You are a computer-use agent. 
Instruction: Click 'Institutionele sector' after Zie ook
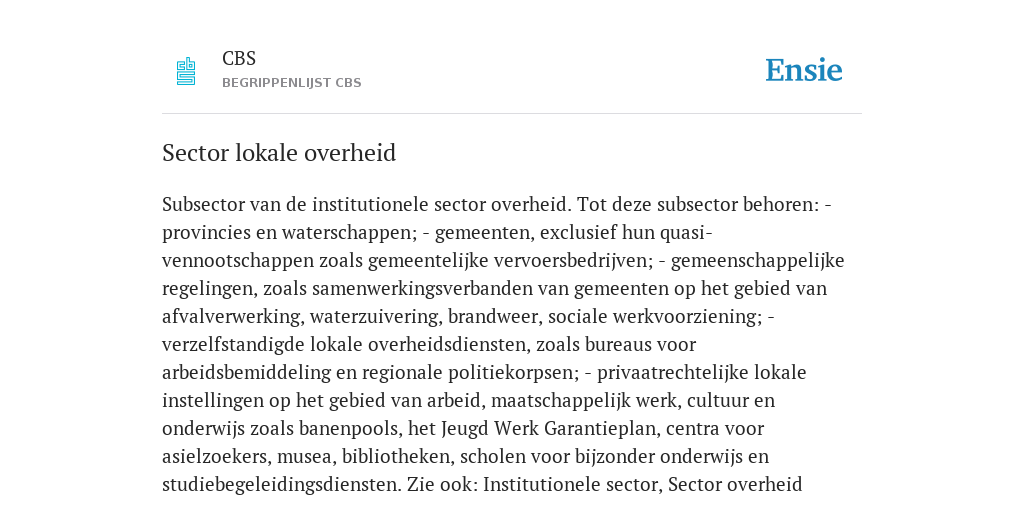pyautogui.click(x=571, y=485)
